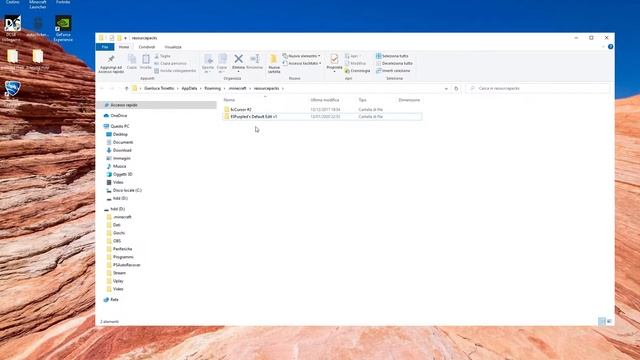
Task: Open the address bar history dropdown
Action: click(x=446, y=89)
